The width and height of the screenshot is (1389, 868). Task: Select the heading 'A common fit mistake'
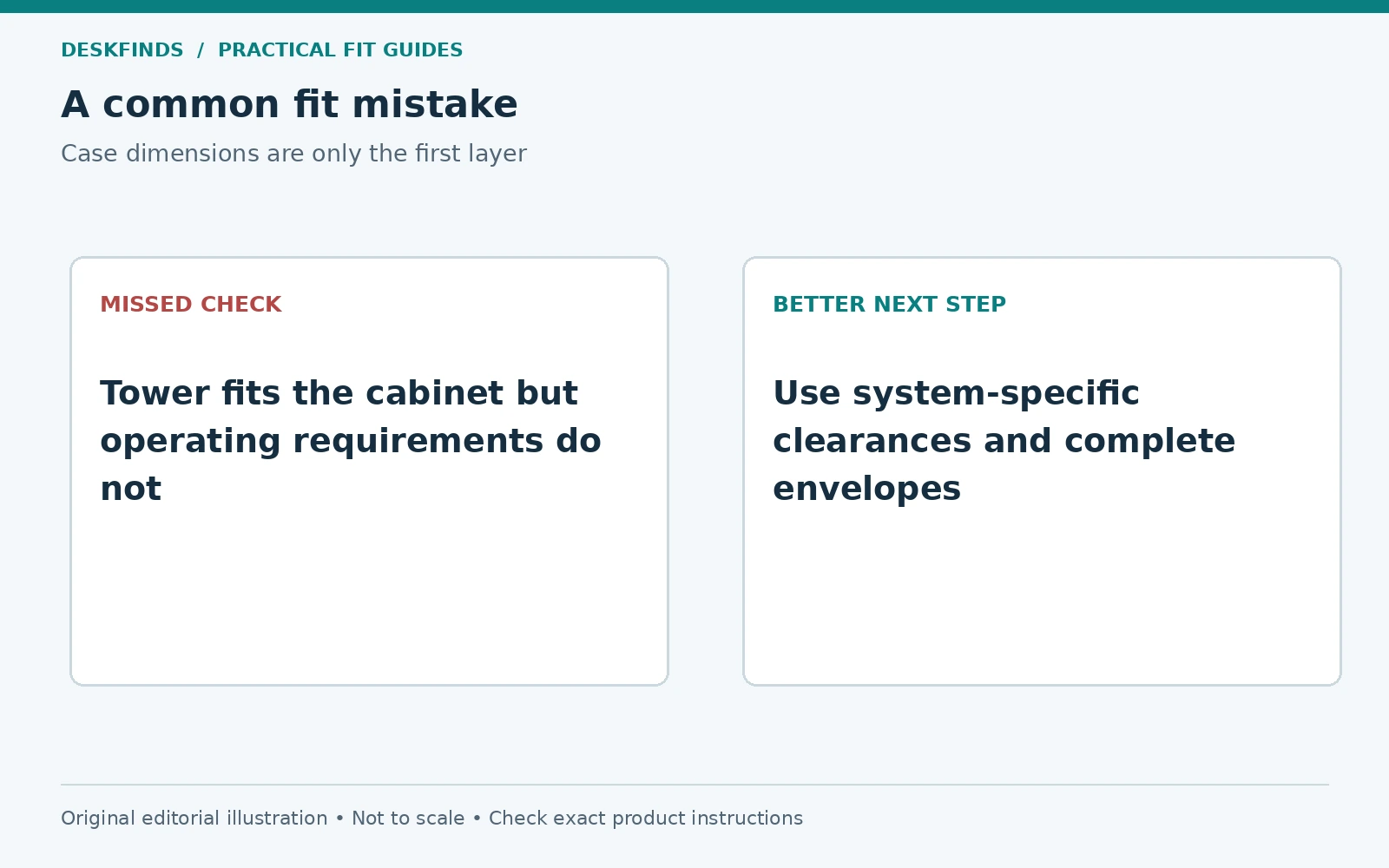289,104
